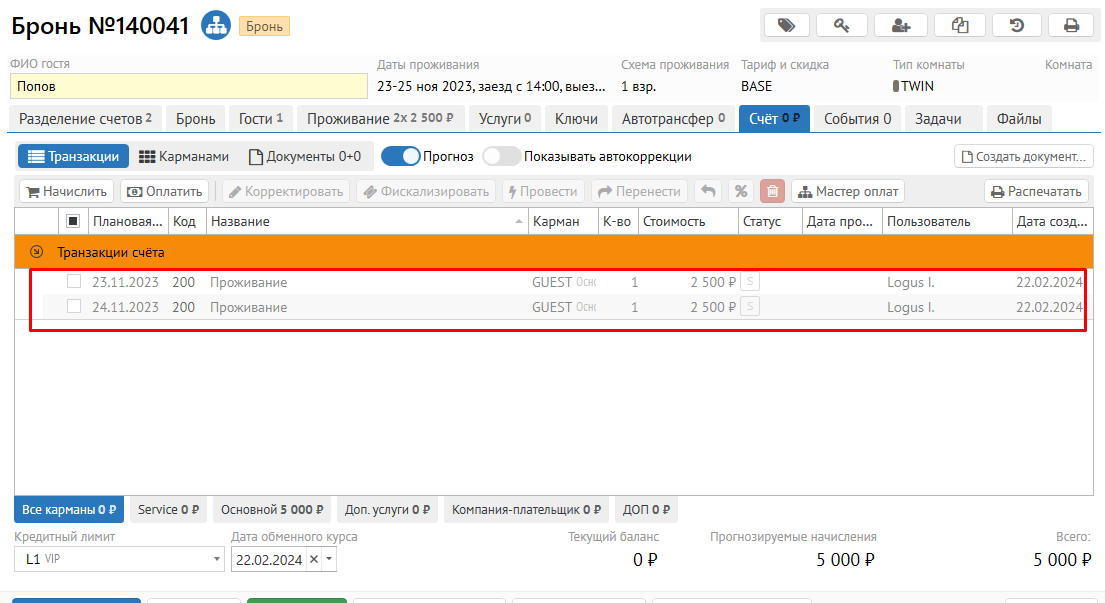
Task: Click the Начислить button
Action: tap(65, 191)
